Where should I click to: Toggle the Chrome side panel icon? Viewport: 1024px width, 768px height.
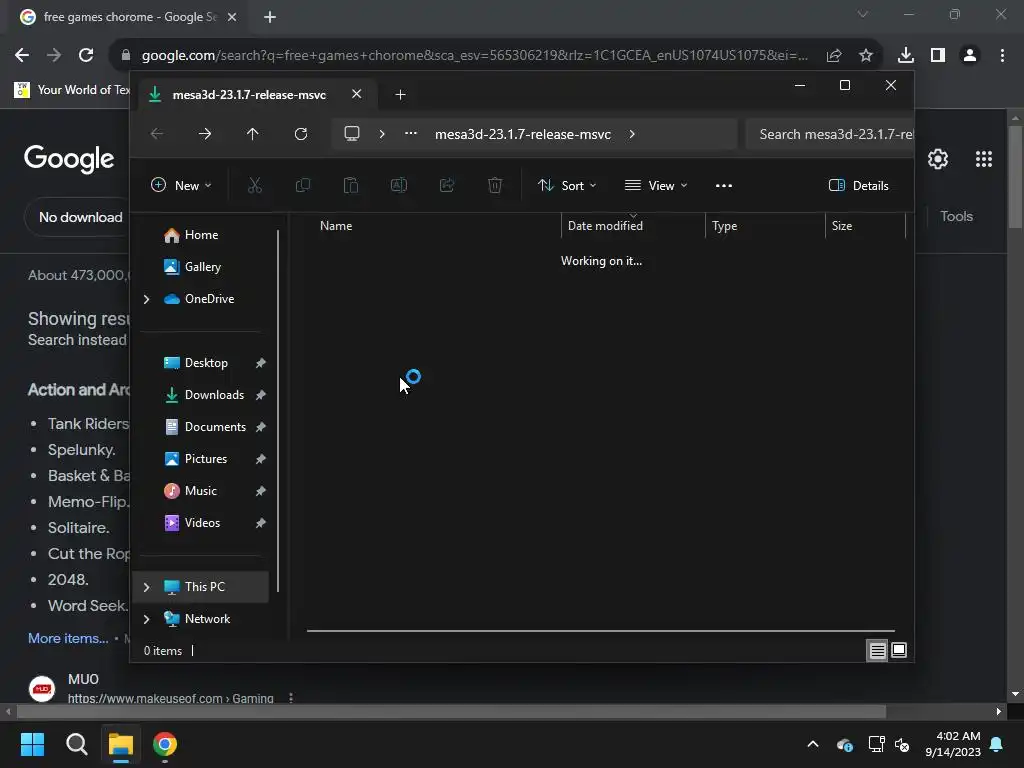[938, 55]
